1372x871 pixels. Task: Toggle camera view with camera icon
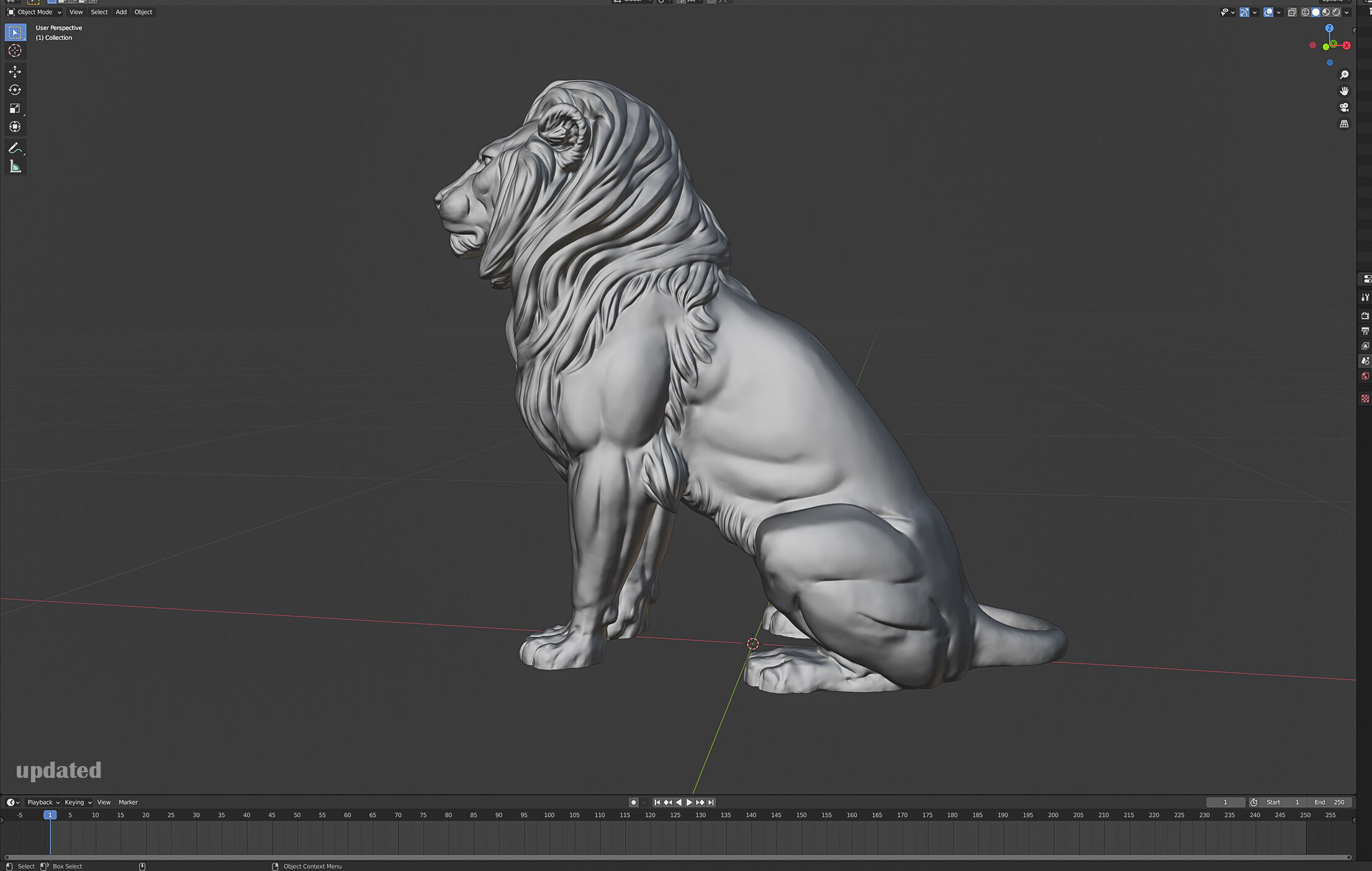pos(1344,107)
